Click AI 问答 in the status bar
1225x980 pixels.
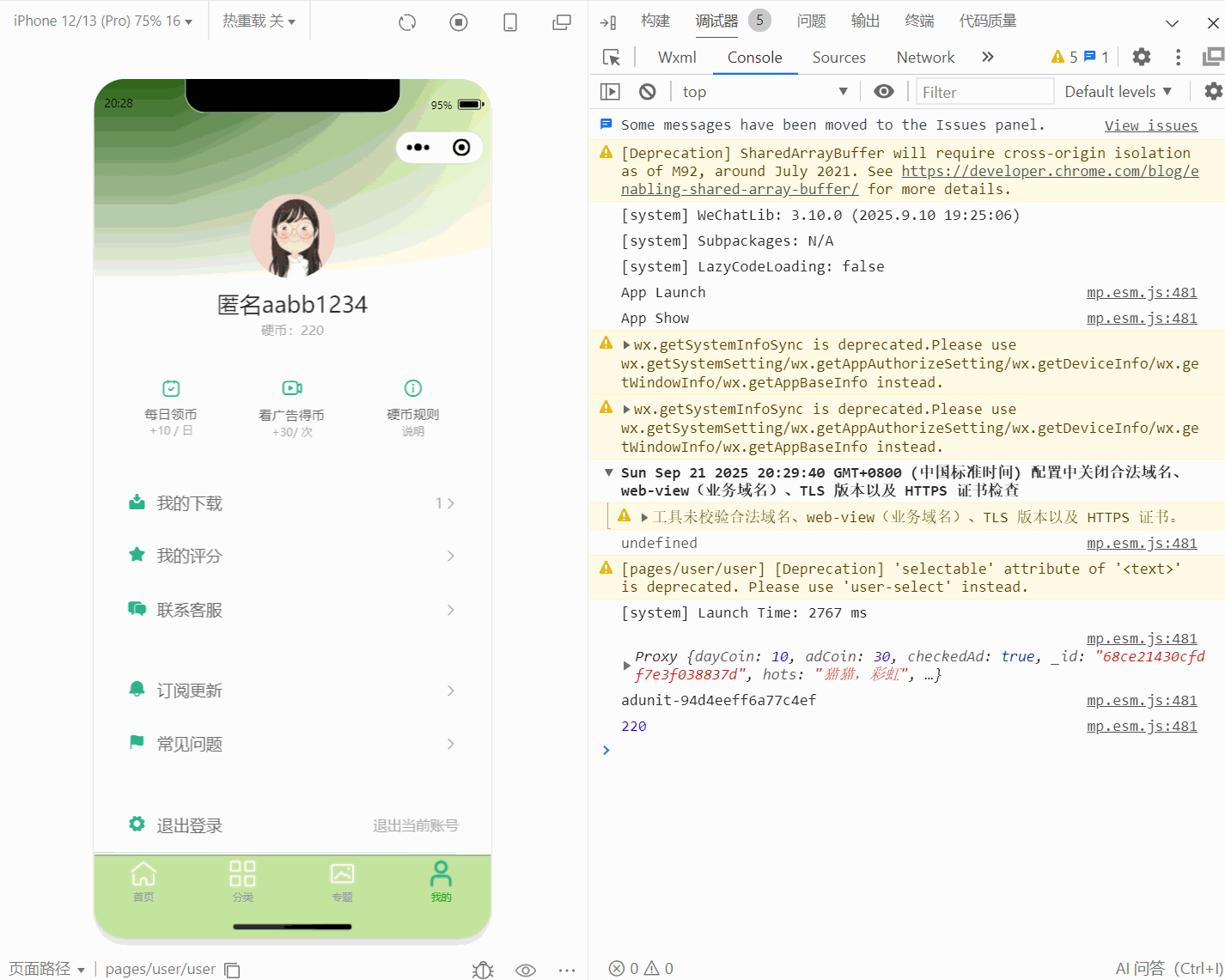1168,969
